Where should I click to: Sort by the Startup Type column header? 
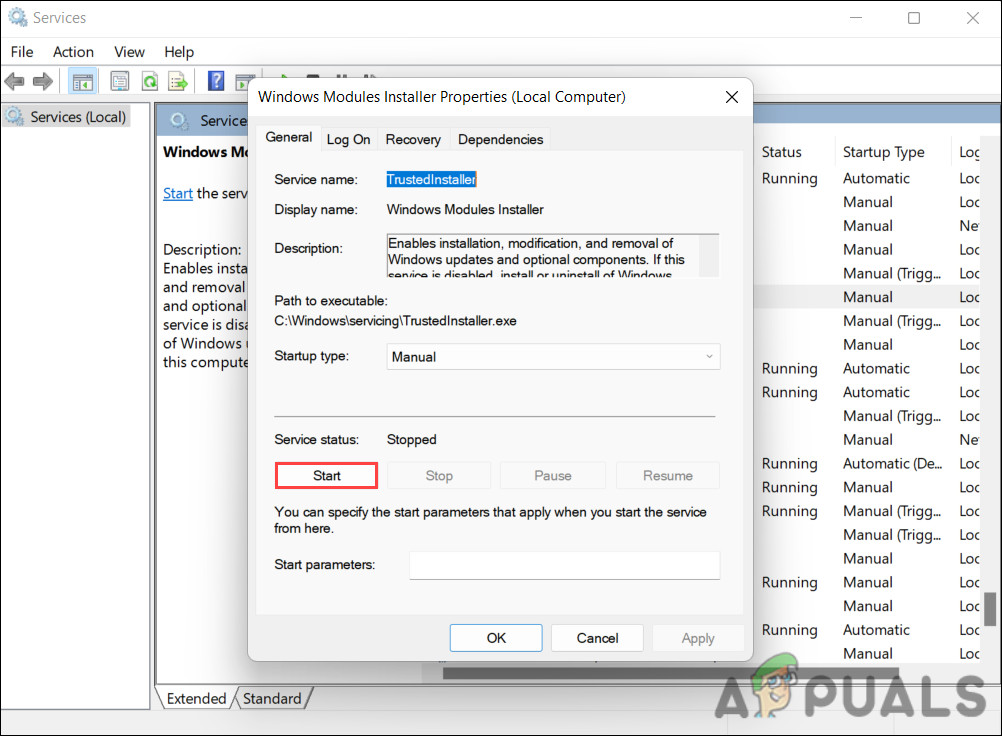[x=883, y=151]
